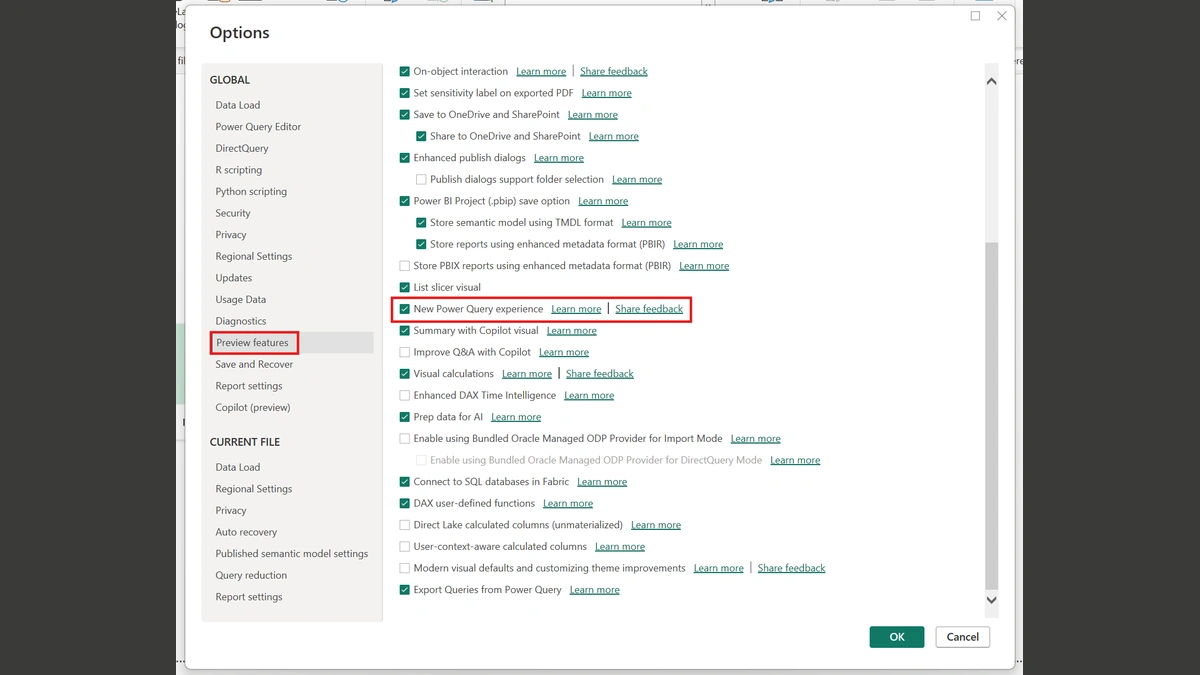Click scrollbar up arrow in options list
This screenshot has height=675, width=1200.
pos(991,82)
